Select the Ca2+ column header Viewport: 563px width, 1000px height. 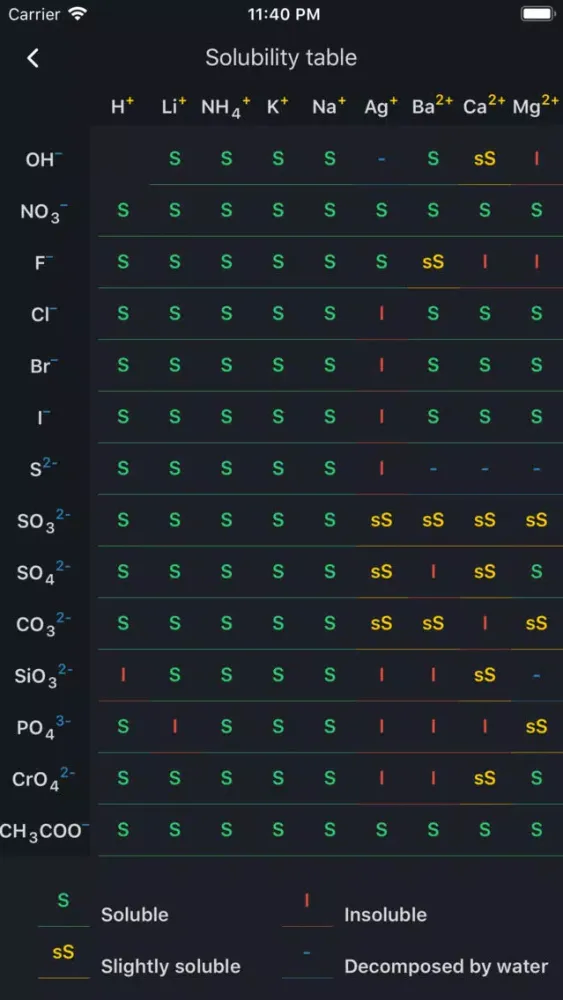[484, 105]
